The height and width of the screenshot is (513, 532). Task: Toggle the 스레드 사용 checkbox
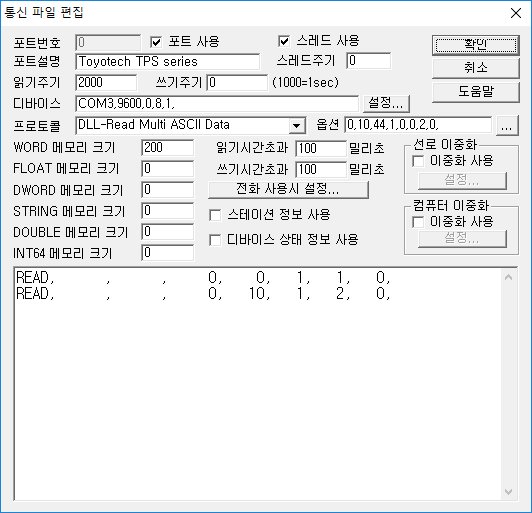coord(284,41)
